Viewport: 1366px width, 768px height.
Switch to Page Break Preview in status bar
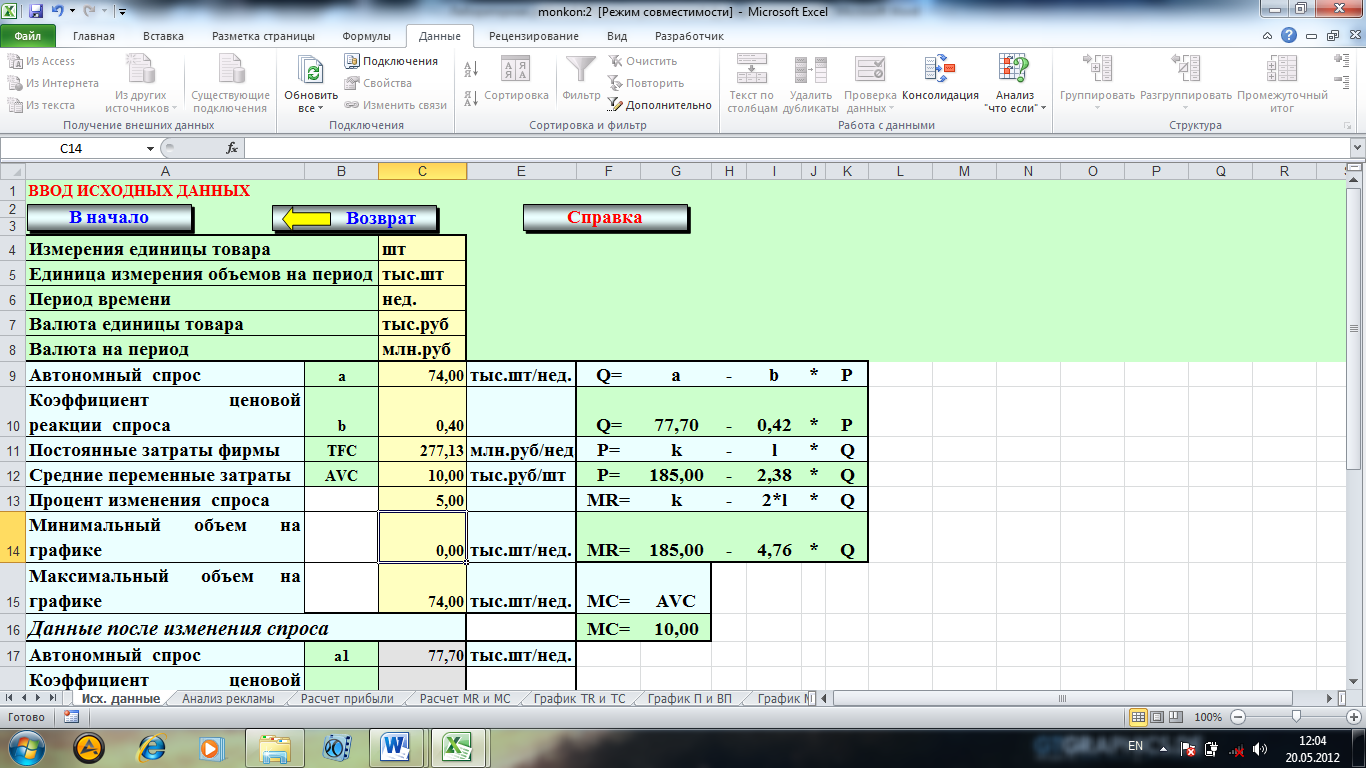tap(1177, 717)
